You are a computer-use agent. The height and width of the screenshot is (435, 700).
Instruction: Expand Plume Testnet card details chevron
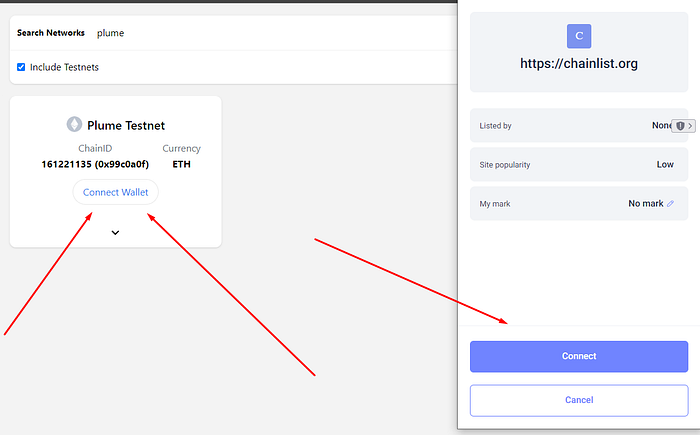[115, 233]
